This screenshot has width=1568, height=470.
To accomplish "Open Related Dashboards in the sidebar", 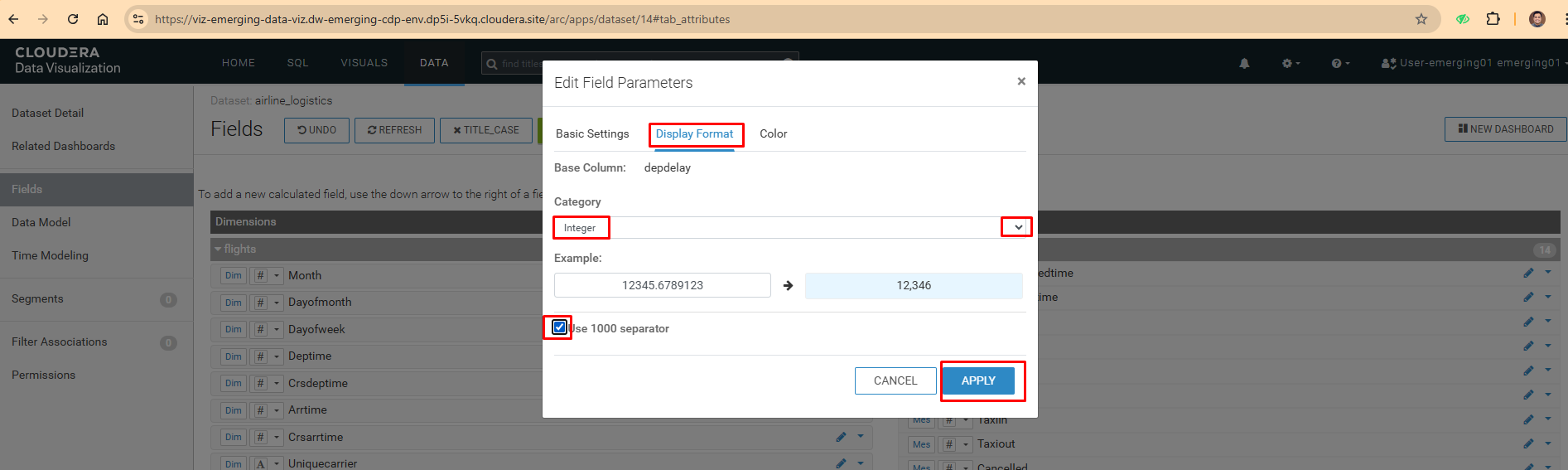I will tap(63, 146).
